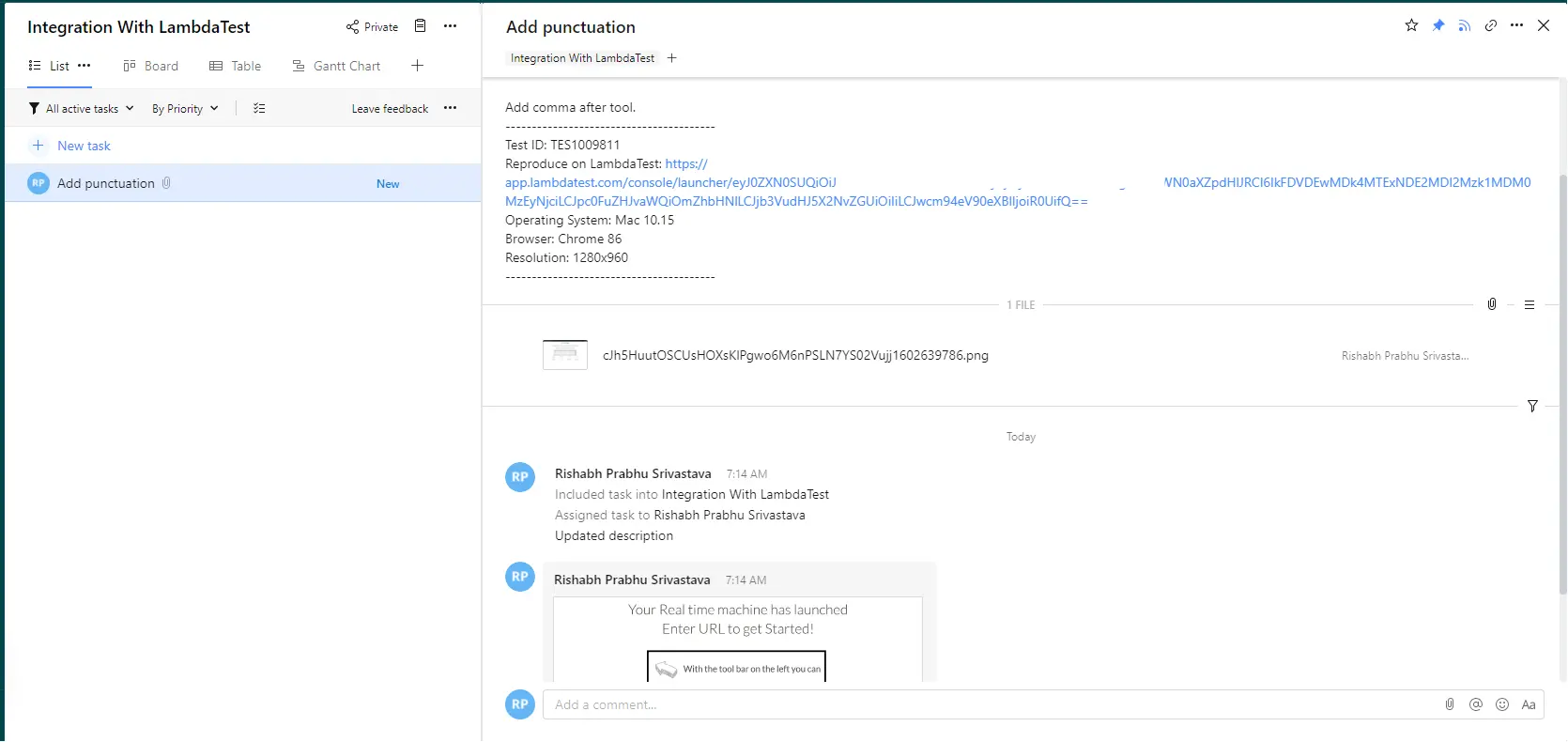
Task: Click the Add a comment field
Action: [986, 704]
